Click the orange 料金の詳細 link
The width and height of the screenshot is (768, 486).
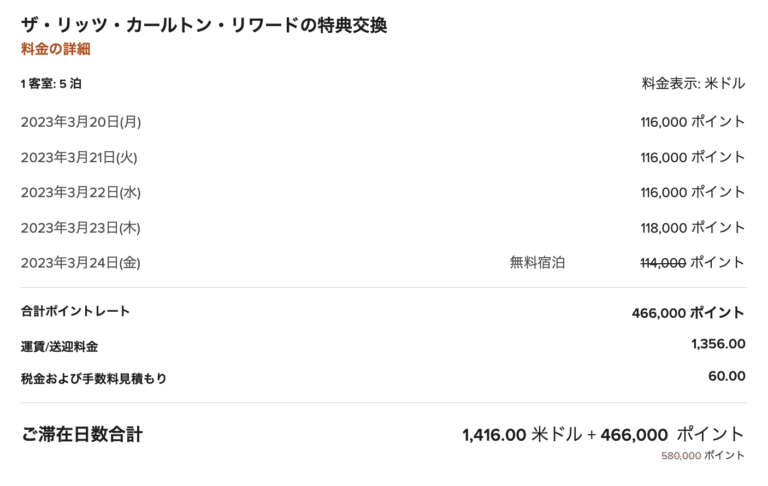pyautogui.click(x=55, y=49)
